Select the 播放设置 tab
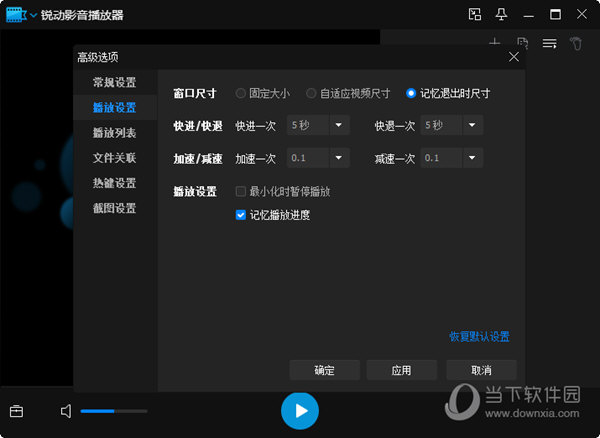 114,107
